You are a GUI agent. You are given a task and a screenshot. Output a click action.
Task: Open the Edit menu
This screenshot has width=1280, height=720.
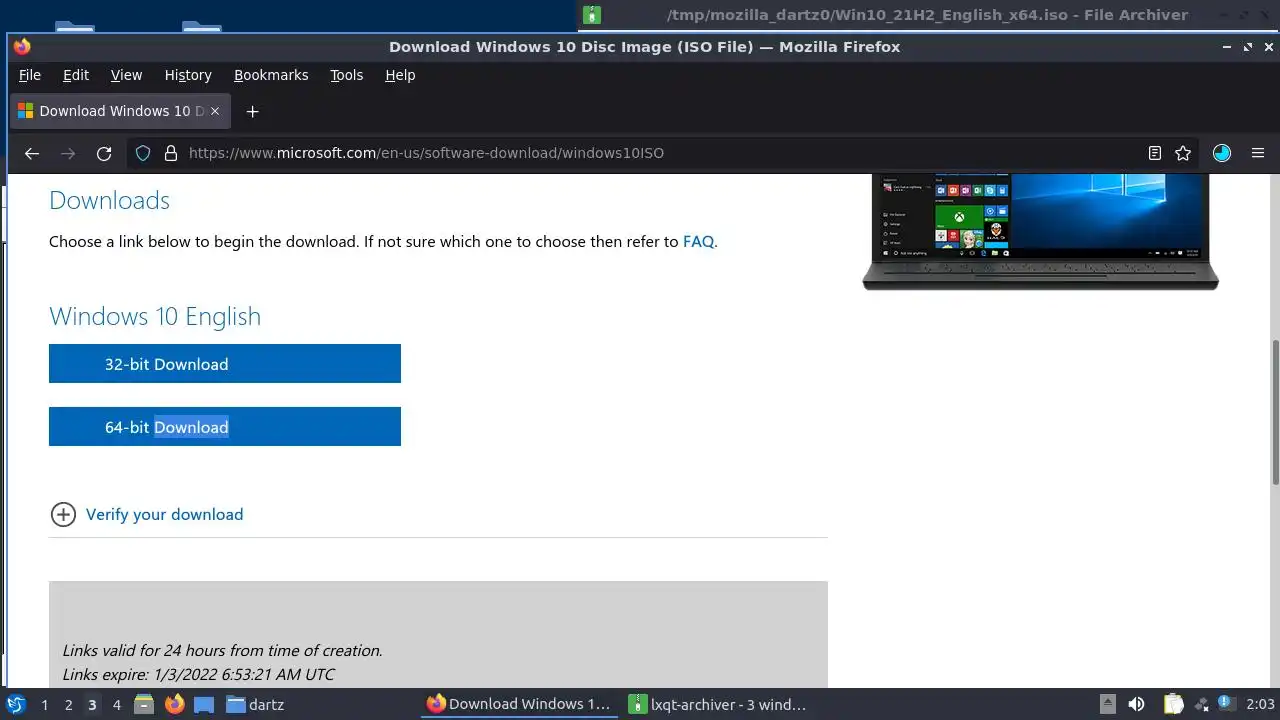76,75
